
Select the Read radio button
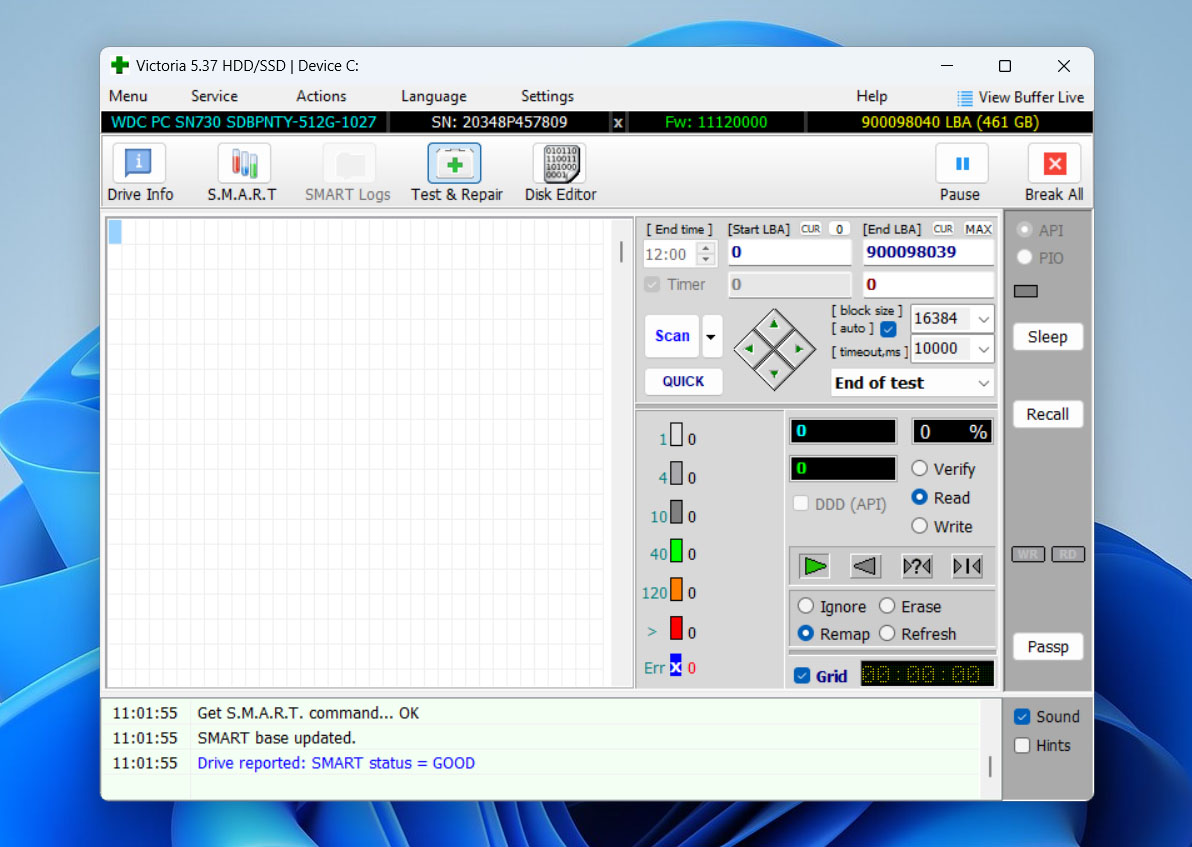[919, 497]
